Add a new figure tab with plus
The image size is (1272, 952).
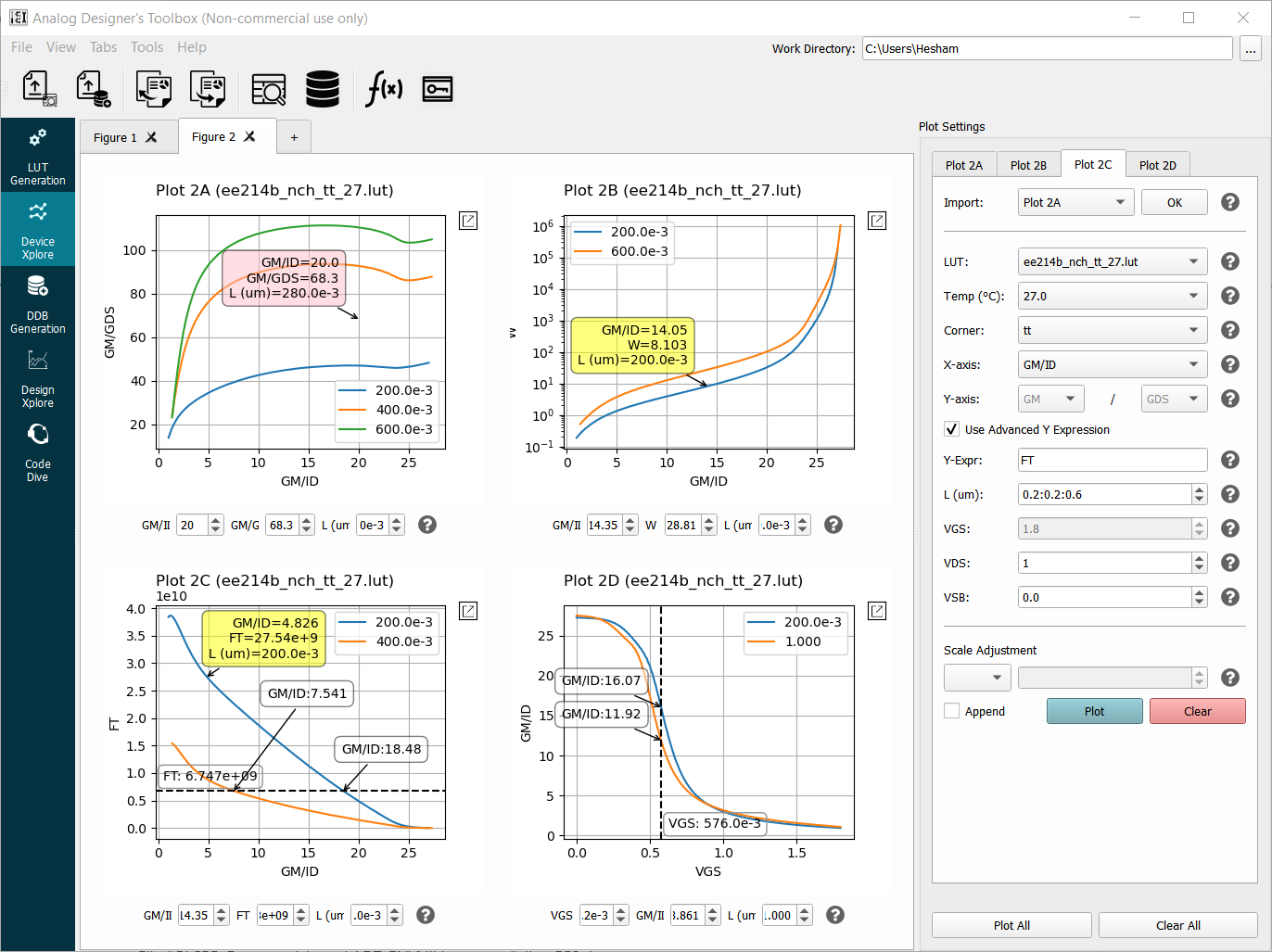294,137
